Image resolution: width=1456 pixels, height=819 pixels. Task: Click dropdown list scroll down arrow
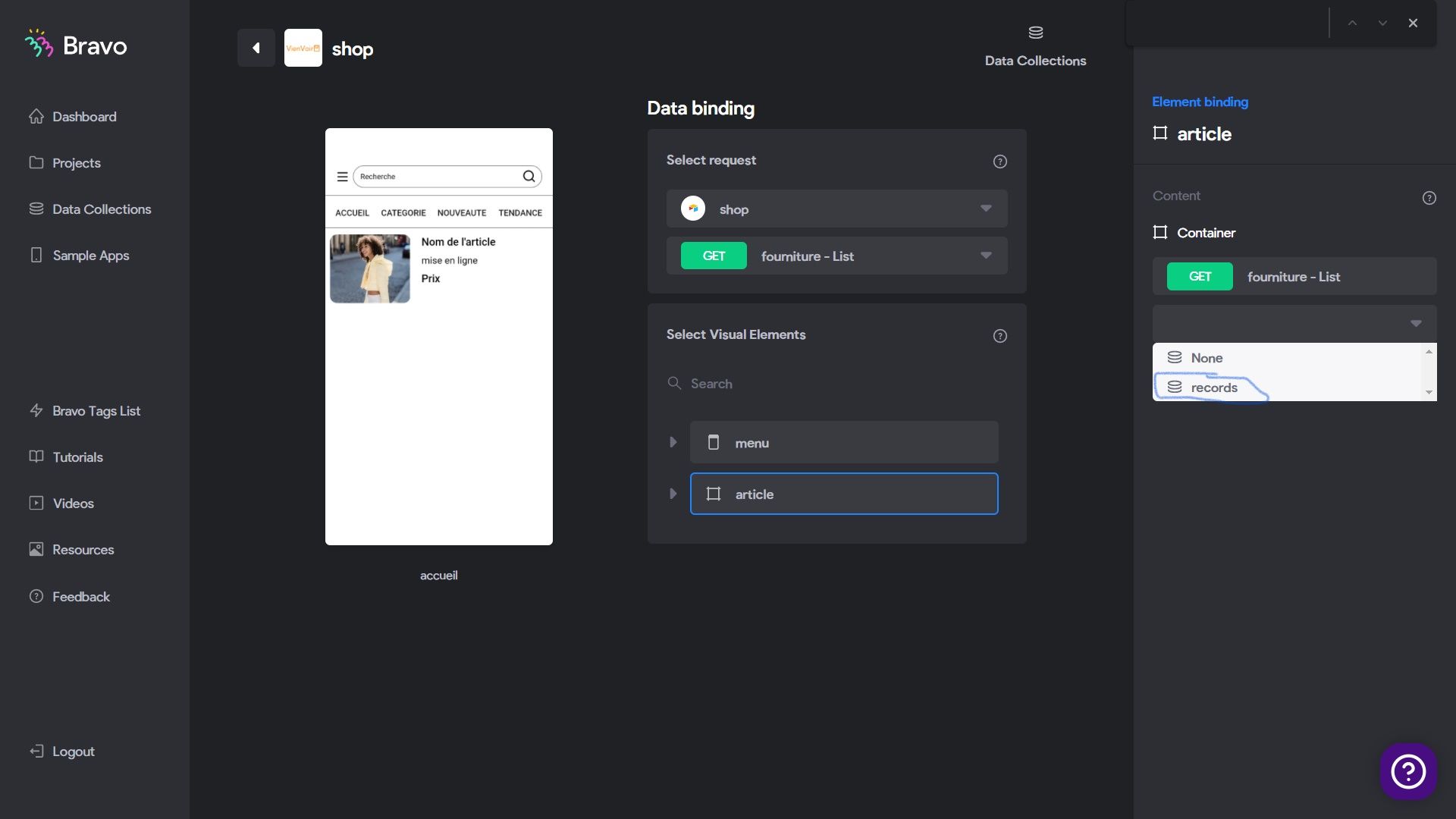(x=1429, y=393)
